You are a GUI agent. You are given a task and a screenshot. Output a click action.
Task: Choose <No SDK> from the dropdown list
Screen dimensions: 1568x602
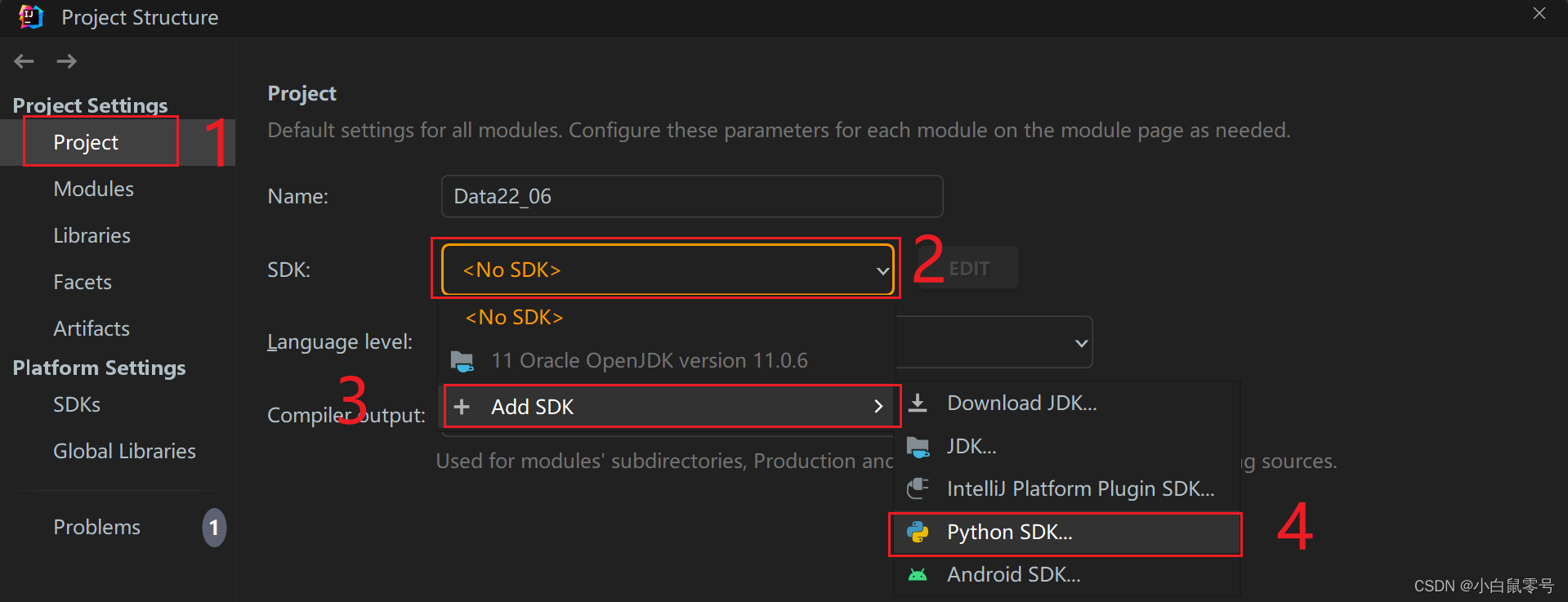point(668,317)
